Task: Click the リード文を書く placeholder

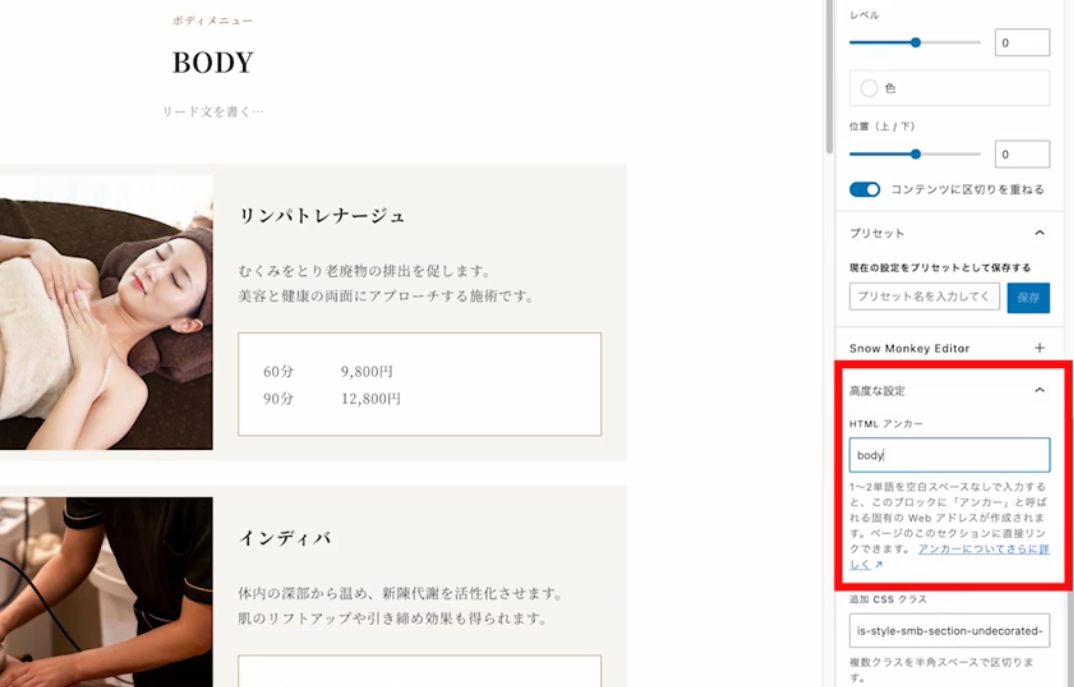Action: 213,112
